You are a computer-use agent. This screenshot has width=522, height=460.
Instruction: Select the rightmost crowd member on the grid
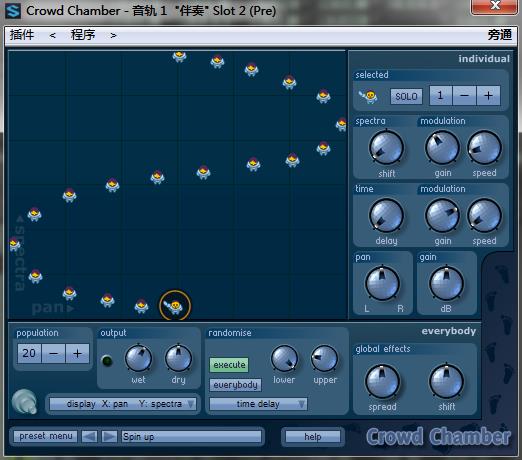[341, 124]
